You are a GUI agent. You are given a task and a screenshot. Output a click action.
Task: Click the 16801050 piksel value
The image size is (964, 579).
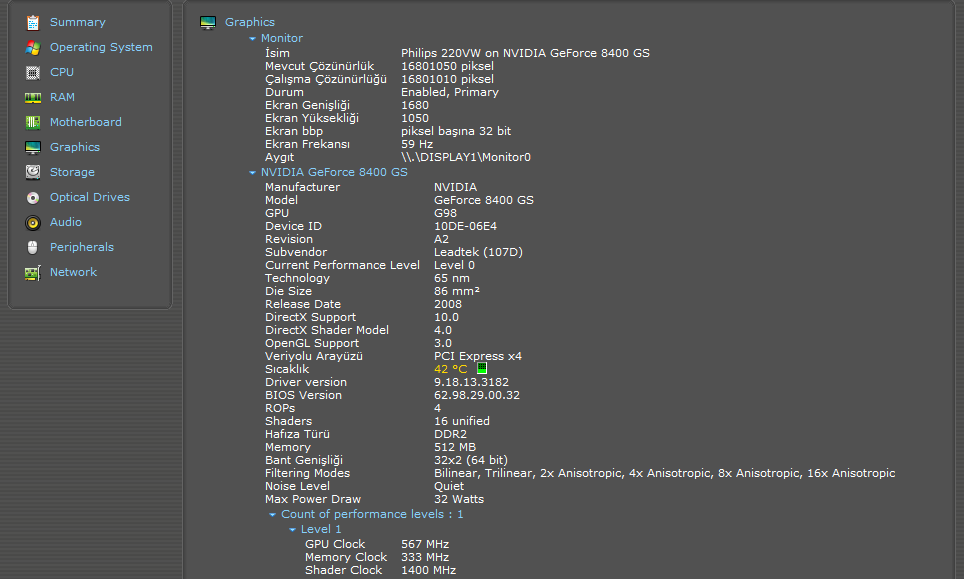[x=447, y=66]
